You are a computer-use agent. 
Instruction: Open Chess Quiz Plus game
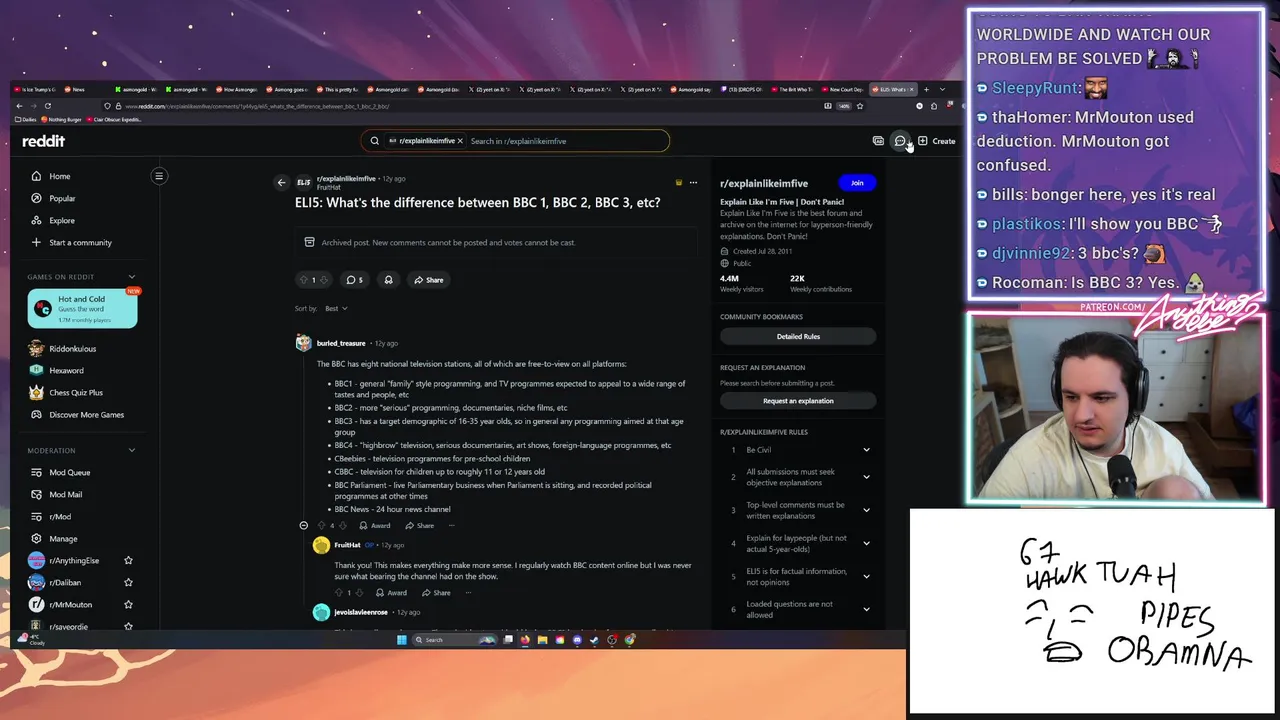click(x=76, y=393)
